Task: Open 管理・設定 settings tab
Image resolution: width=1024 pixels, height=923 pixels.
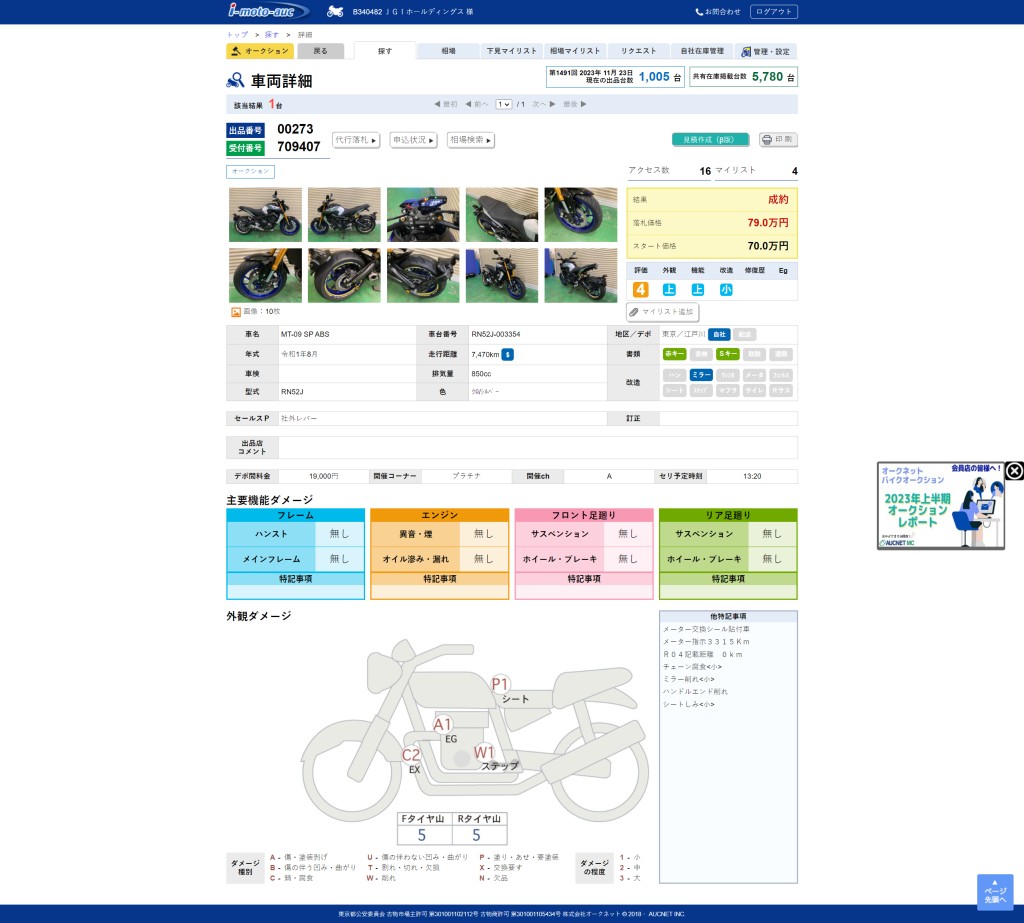Action: click(765, 51)
